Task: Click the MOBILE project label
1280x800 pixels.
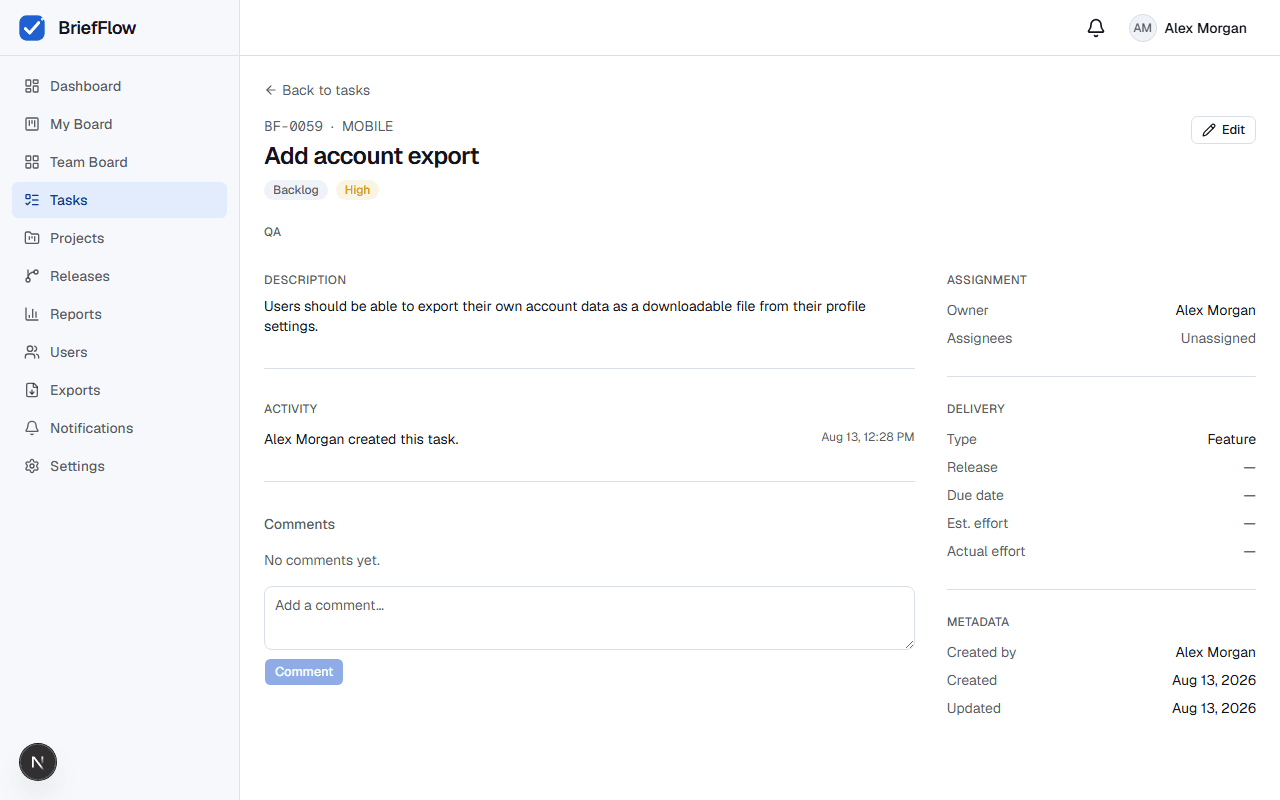Action: (x=368, y=126)
